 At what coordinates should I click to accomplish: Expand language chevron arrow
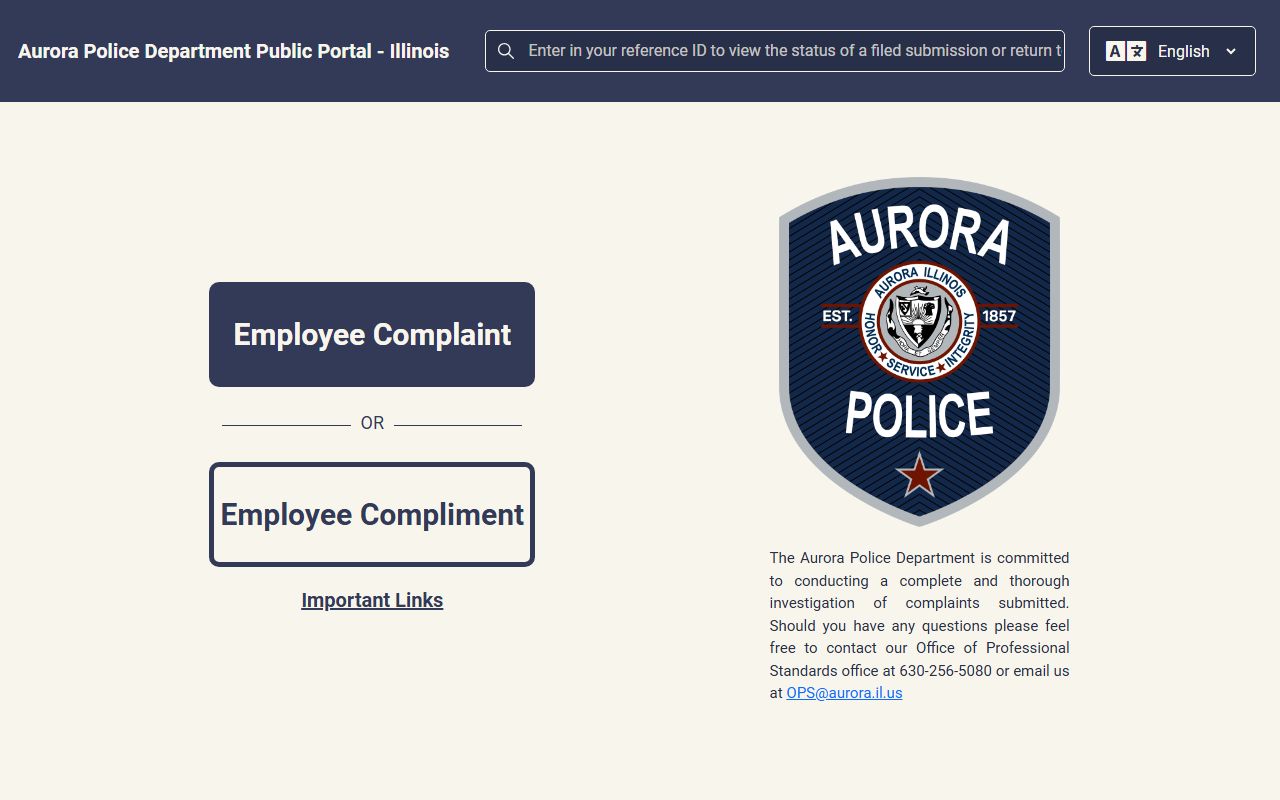pyautogui.click(x=1231, y=51)
